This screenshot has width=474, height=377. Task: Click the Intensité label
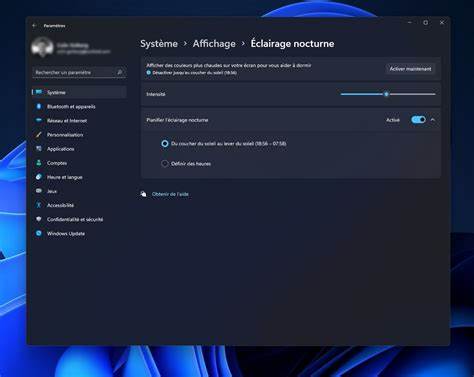156,94
